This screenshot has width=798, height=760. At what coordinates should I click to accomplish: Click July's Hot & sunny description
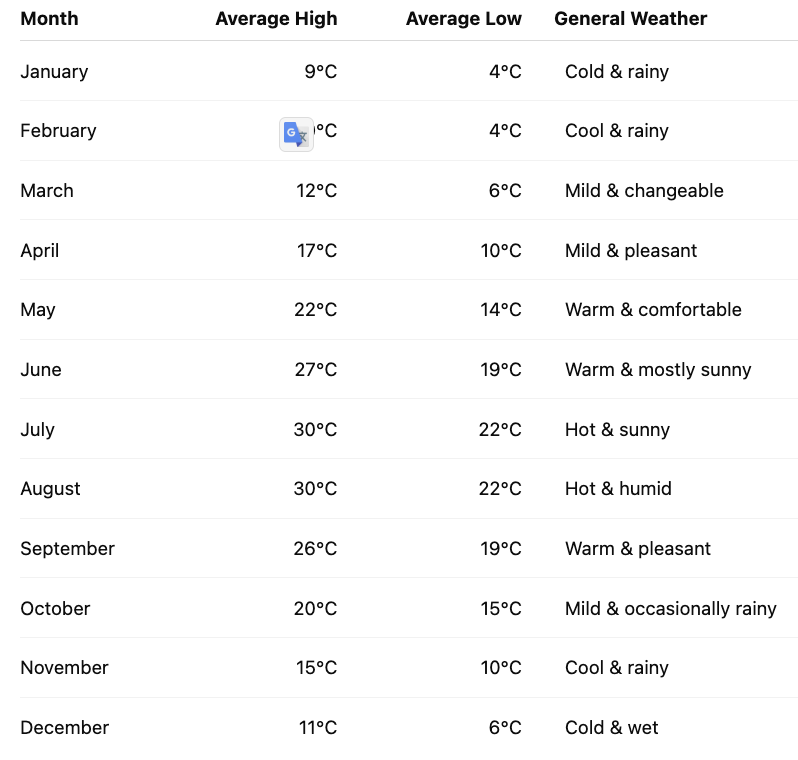[617, 430]
